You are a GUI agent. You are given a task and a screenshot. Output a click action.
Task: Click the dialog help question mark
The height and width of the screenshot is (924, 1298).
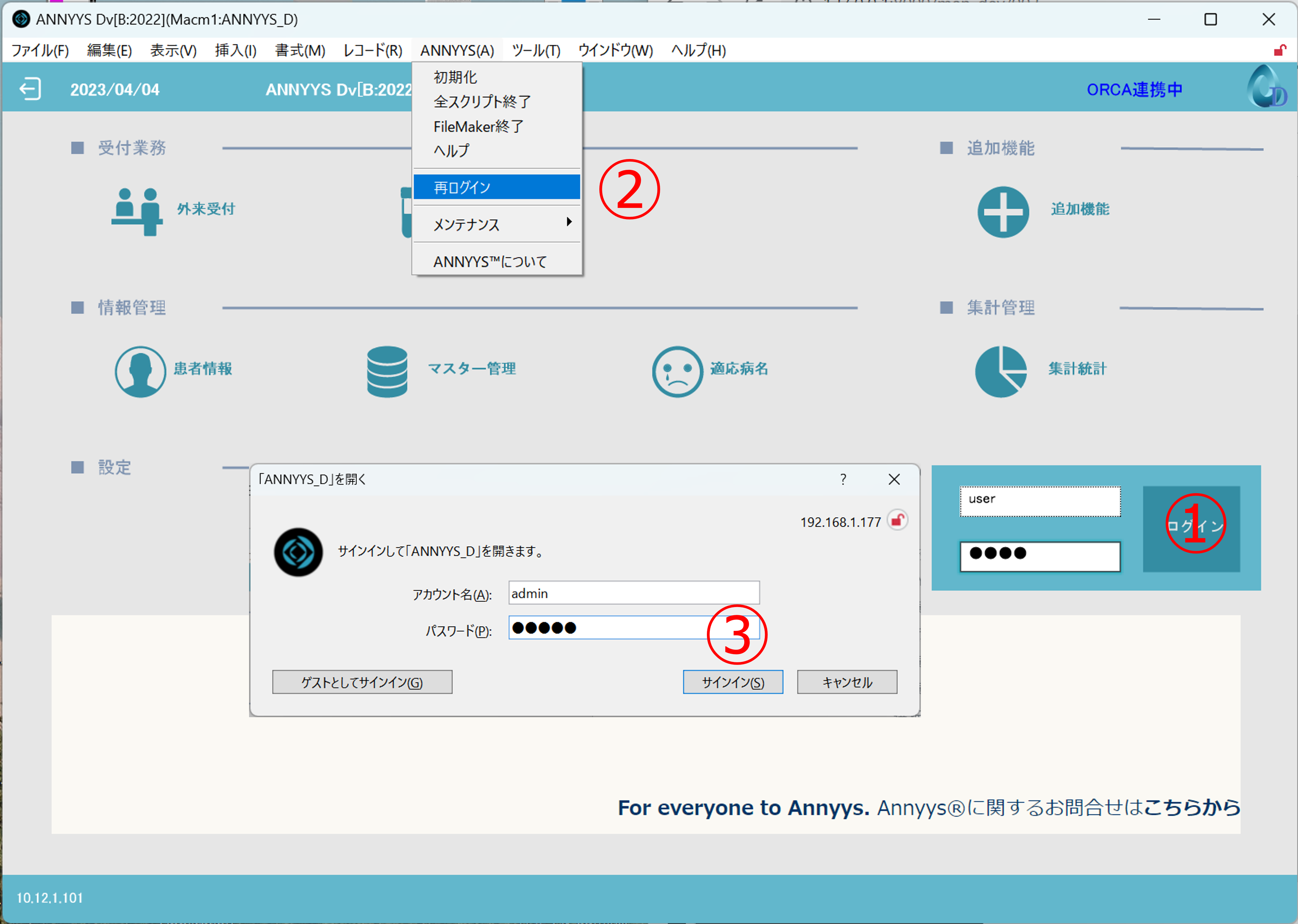coord(843,479)
